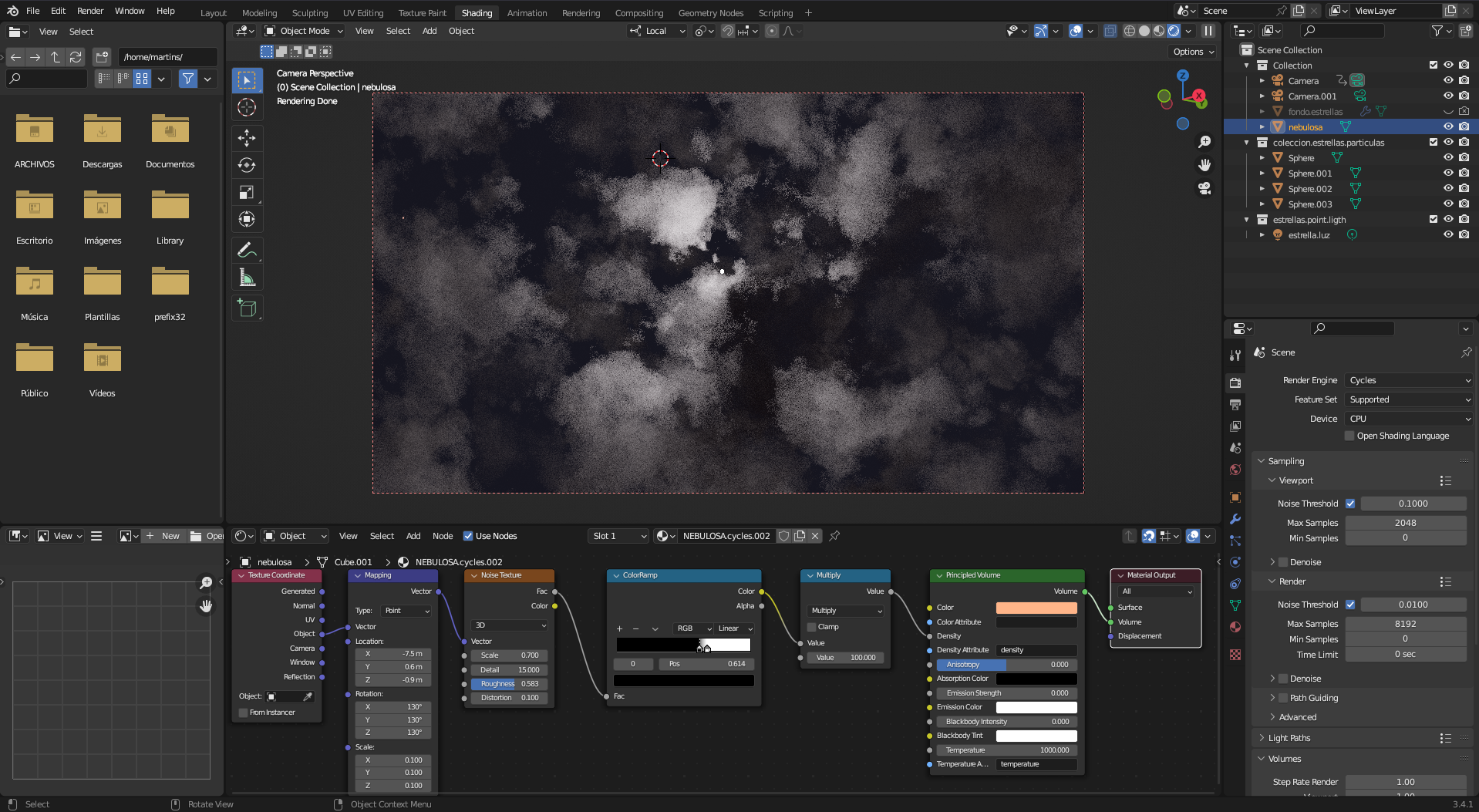
Task: Hide nebulosa object in viewport
Action: (1448, 126)
